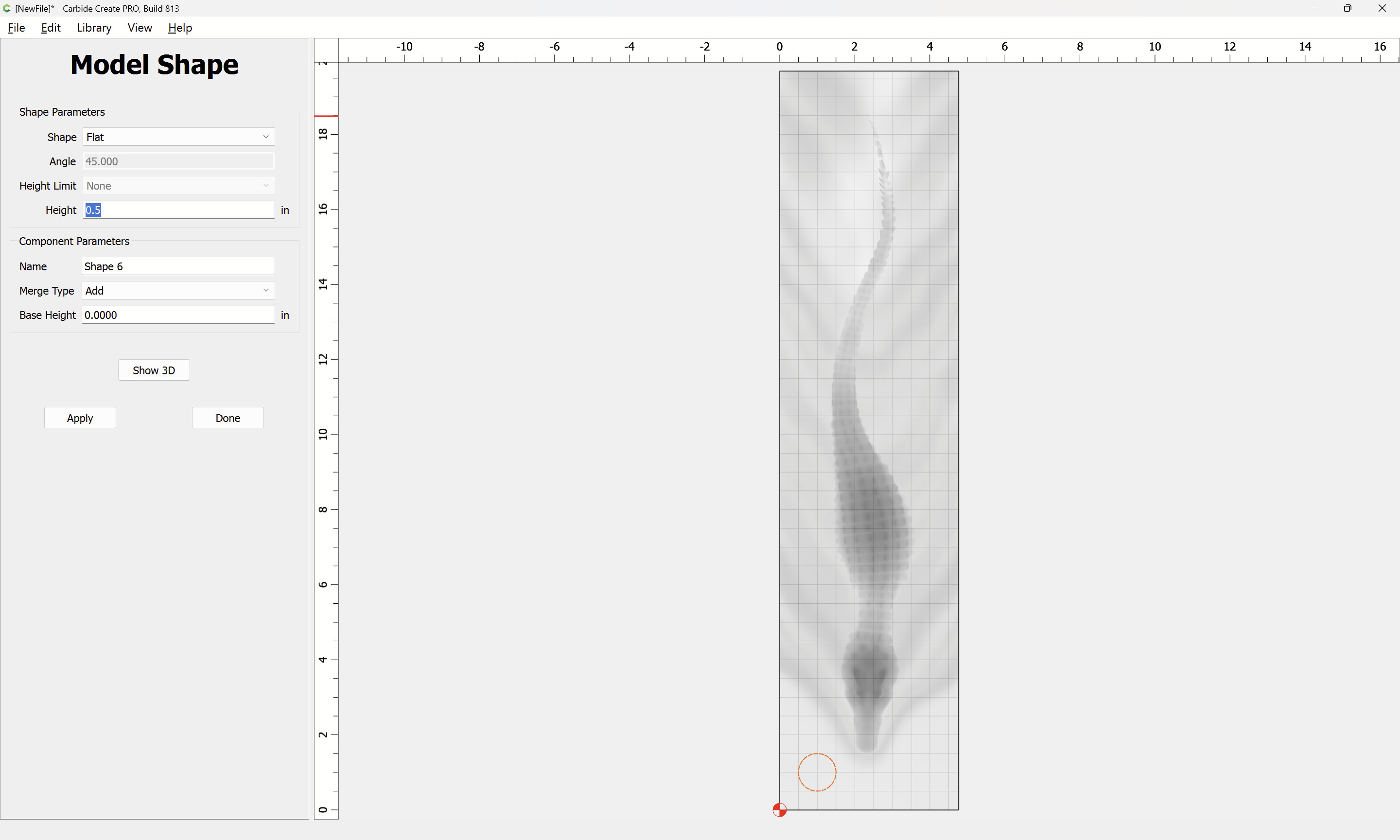Click the Base Height label

[48, 315]
